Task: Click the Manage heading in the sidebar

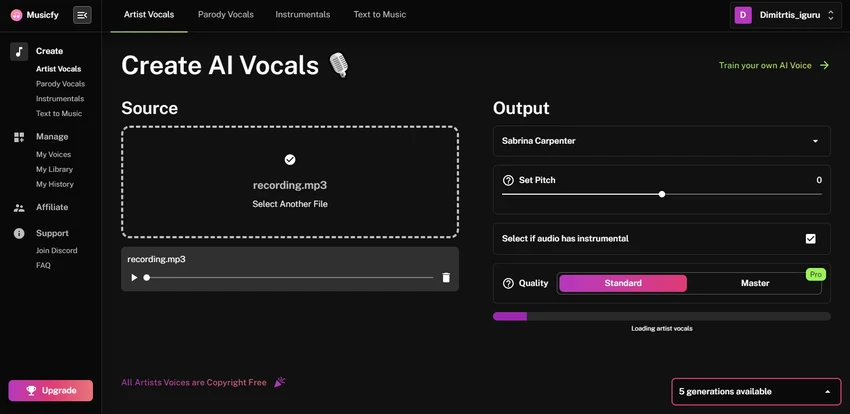Action: [x=52, y=137]
